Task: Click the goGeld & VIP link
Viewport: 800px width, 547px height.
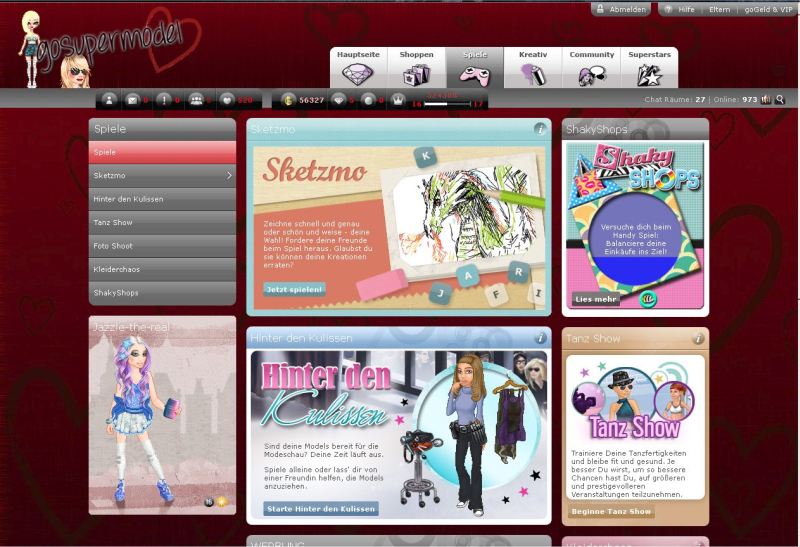Action: click(768, 9)
